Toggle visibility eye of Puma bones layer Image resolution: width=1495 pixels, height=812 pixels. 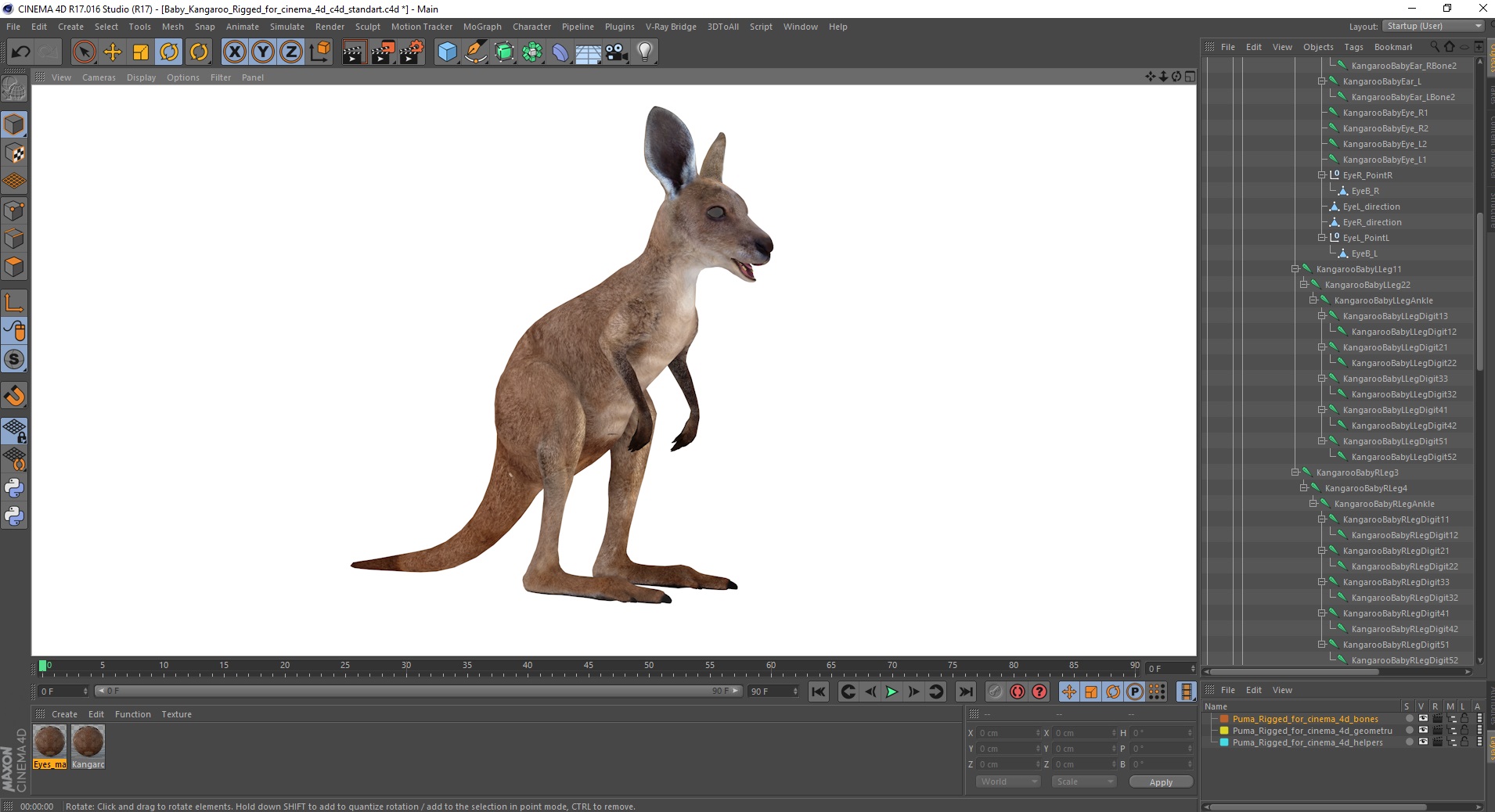point(1423,719)
